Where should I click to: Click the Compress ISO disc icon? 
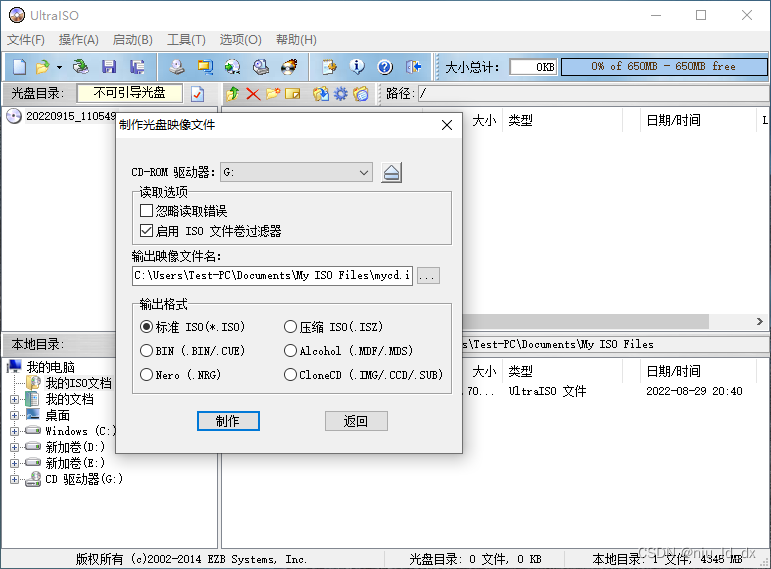(233, 67)
